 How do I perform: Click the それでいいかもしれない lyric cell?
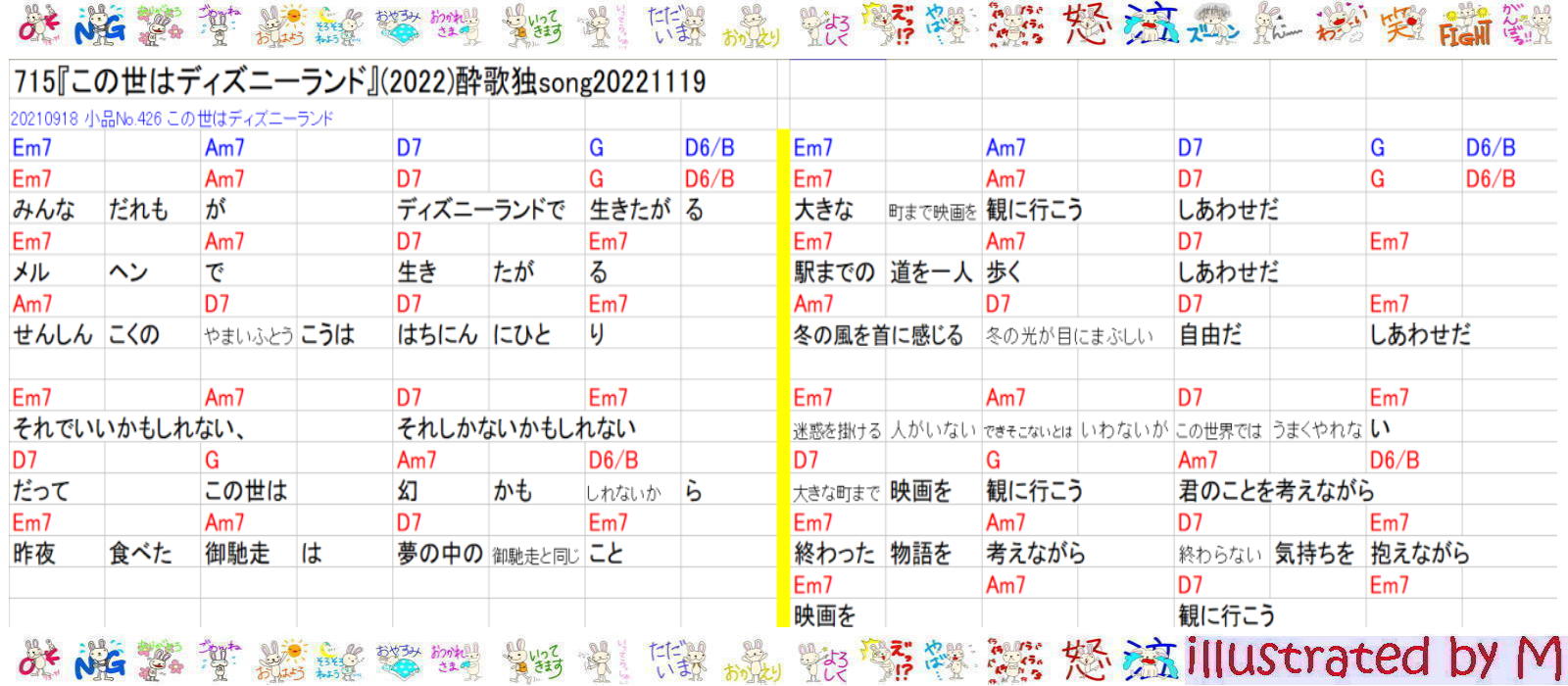(x=127, y=428)
